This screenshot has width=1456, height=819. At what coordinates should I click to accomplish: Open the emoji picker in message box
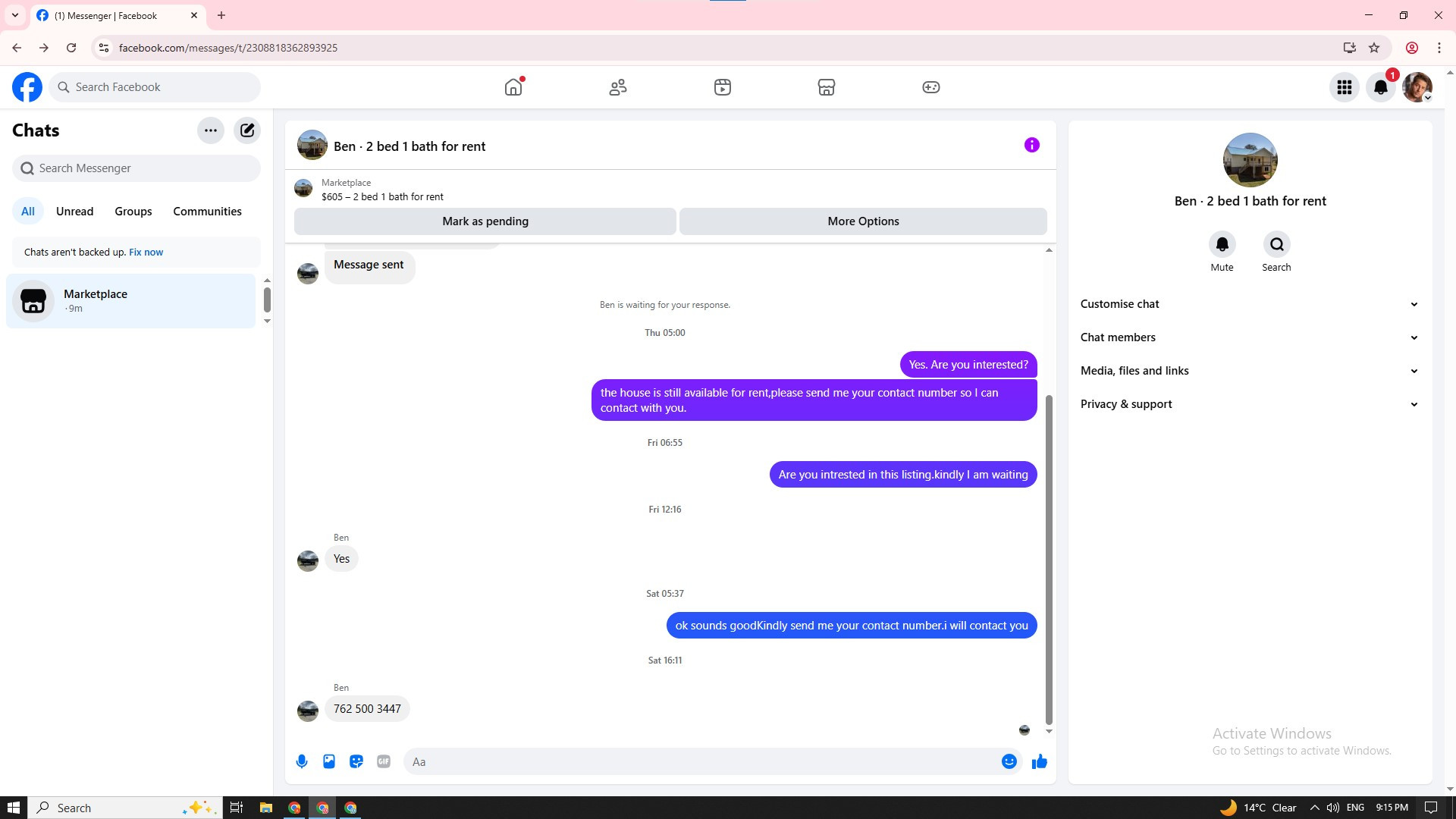(x=1009, y=761)
